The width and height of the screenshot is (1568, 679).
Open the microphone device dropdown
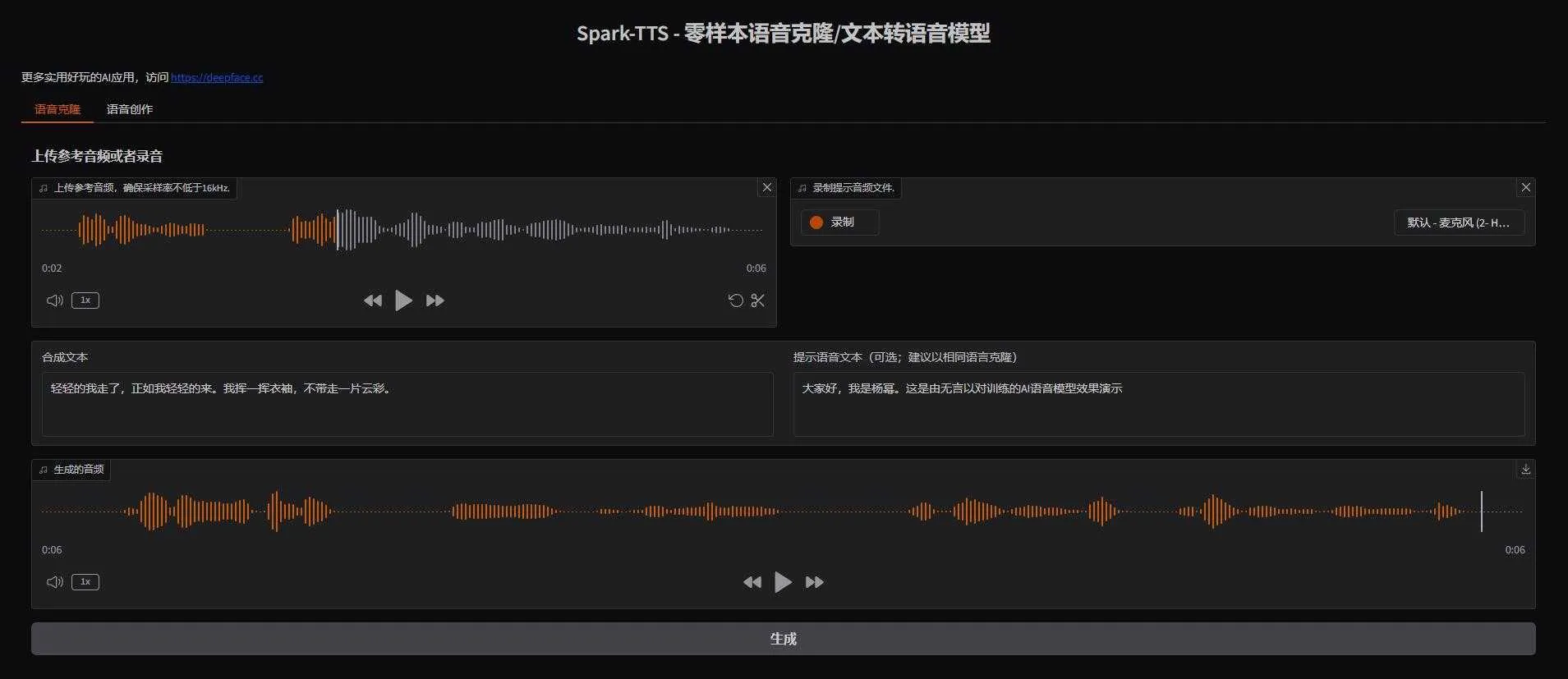(1459, 223)
